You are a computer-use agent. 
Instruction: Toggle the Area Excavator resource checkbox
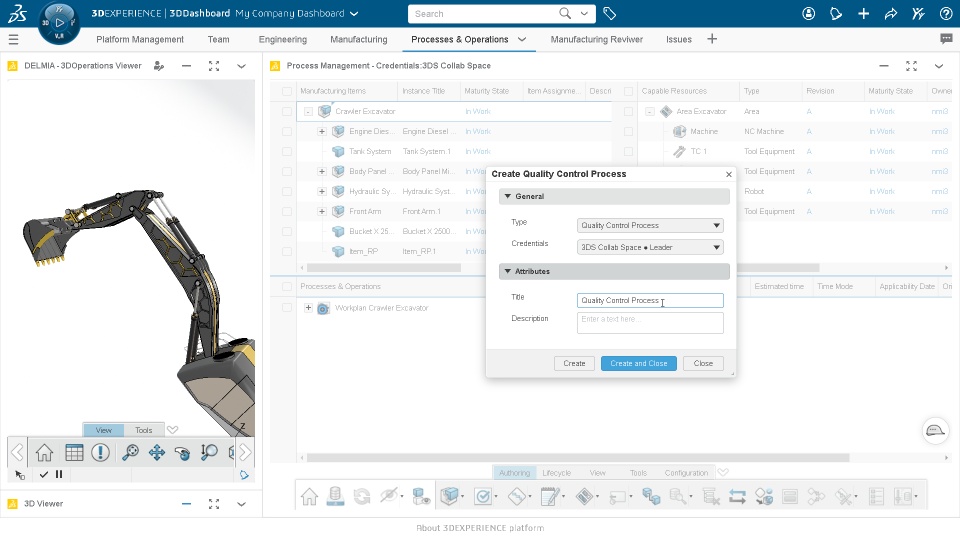pos(628,111)
